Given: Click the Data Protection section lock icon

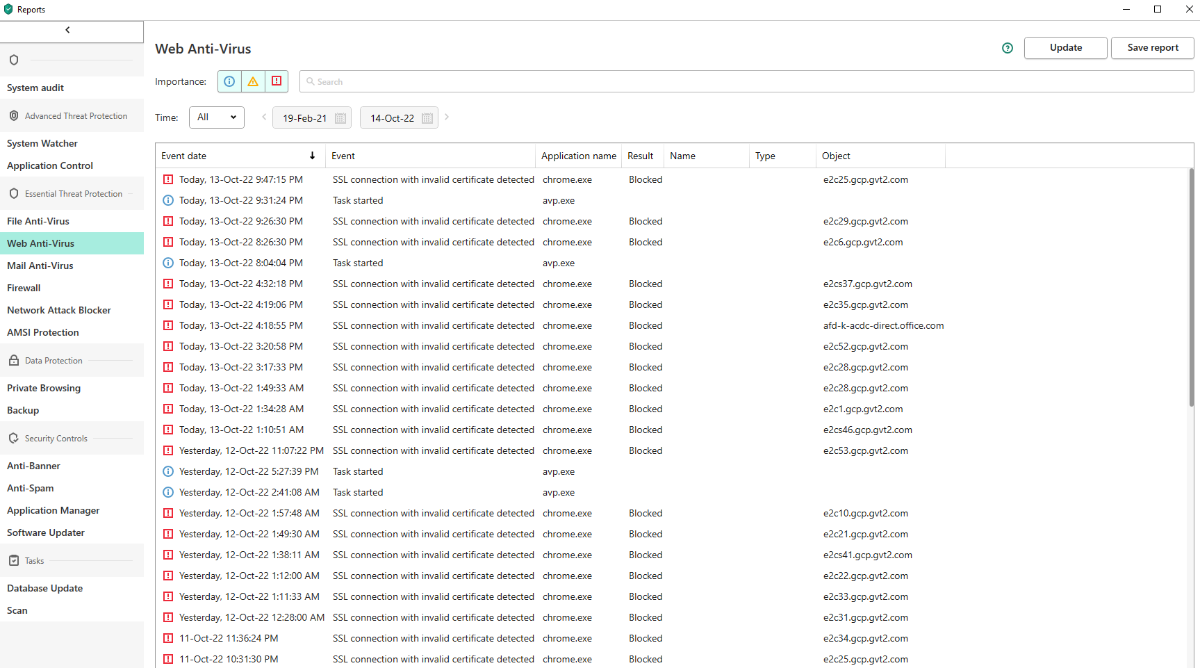Looking at the screenshot, I should tap(14, 361).
